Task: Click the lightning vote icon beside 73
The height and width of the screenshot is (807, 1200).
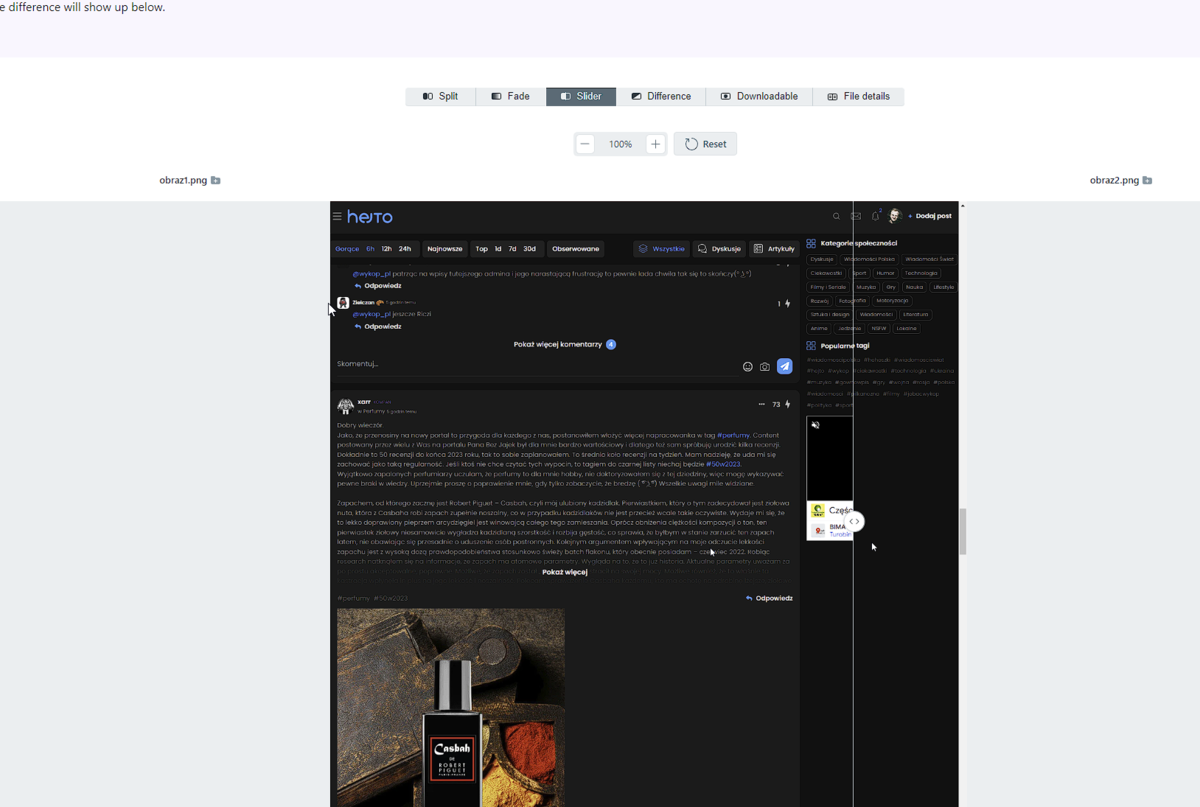Action: point(788,405)
